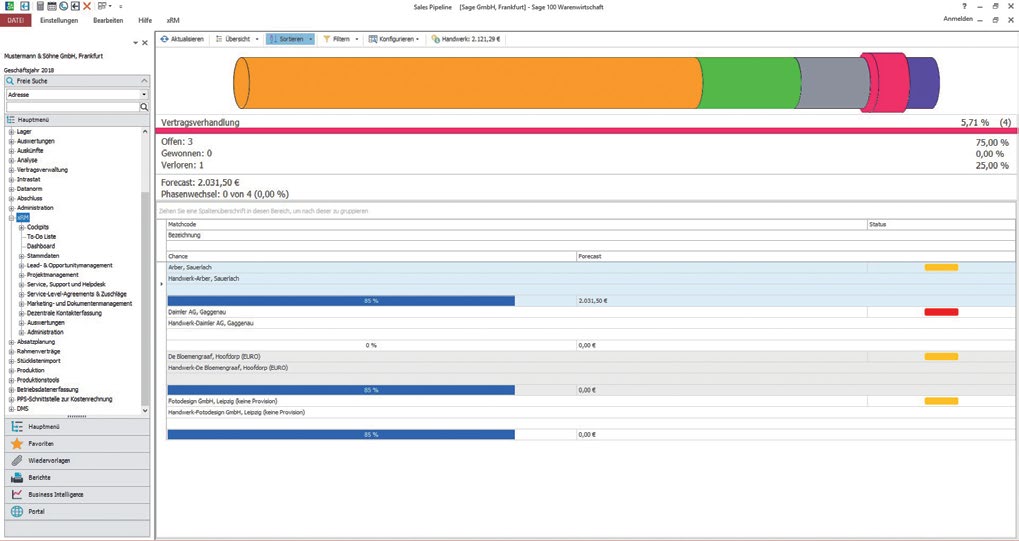Screen dimensions: 1019x541
Task: Click the blue left-arrow icon beside the app logo
Action: [x=25, y=6]
